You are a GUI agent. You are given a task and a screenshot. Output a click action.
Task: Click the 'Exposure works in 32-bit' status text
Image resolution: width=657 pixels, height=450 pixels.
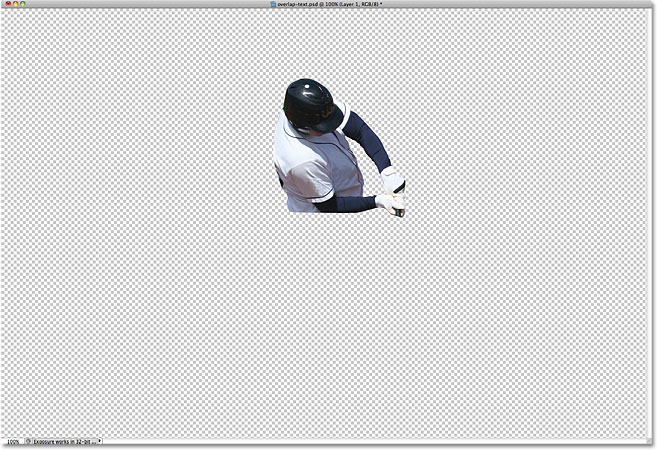pyautogui.click(x=65, y=442)
